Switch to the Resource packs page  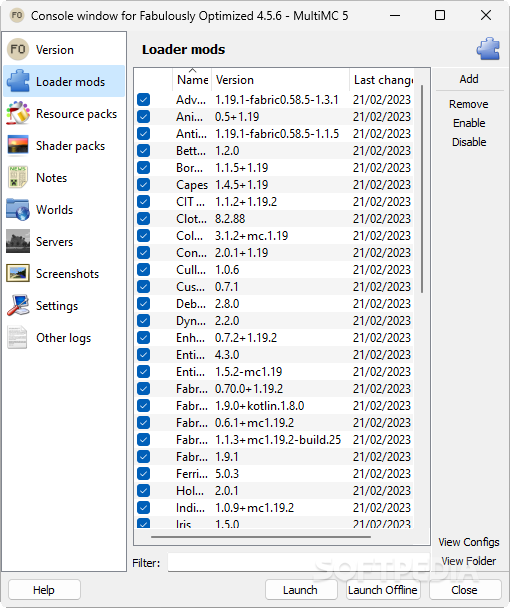pos(64,113)
